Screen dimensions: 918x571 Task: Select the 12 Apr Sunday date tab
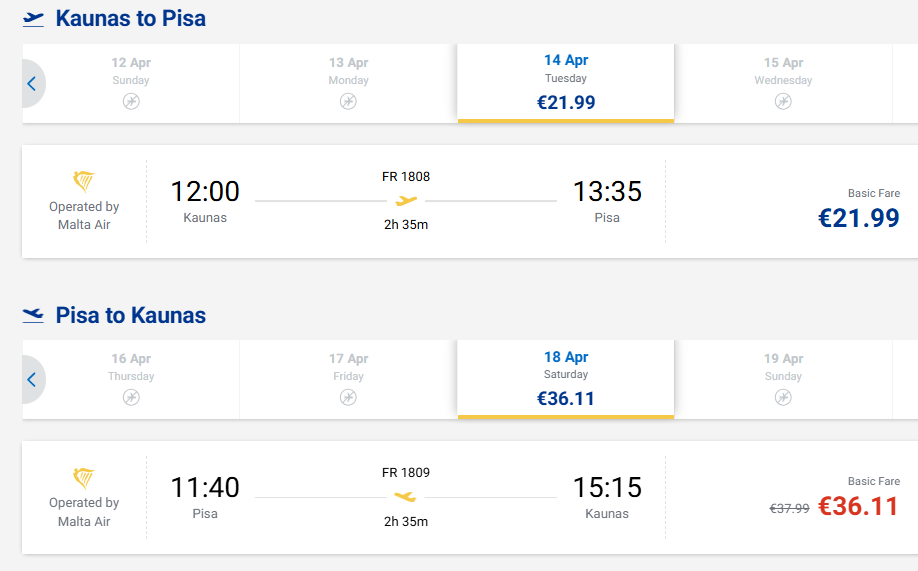coord(131,82)
